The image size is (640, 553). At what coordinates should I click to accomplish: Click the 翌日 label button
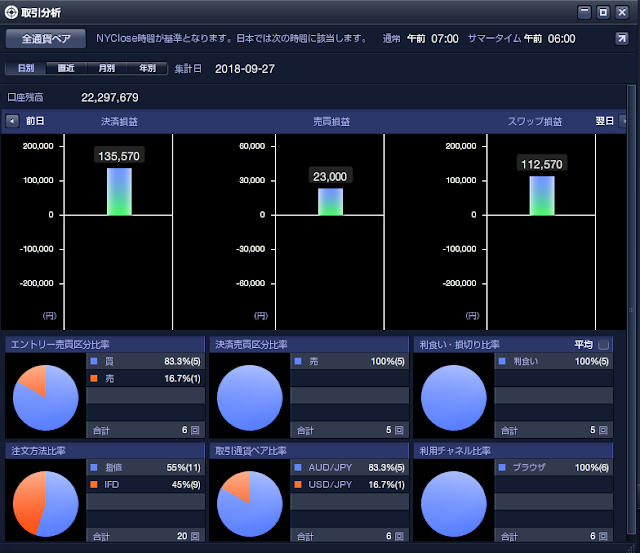click(604, 121)
